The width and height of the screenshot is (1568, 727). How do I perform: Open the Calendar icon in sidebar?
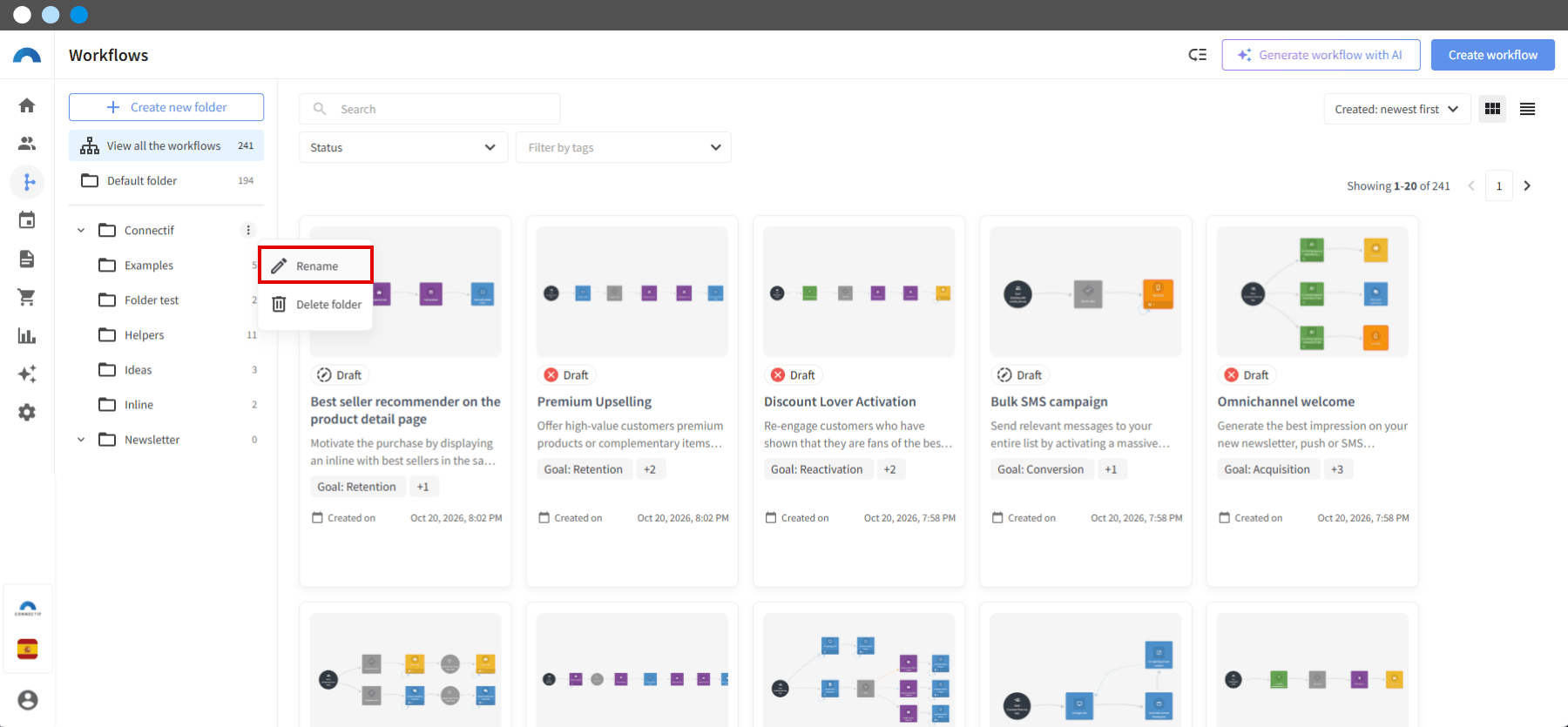(x=27, y=220)
